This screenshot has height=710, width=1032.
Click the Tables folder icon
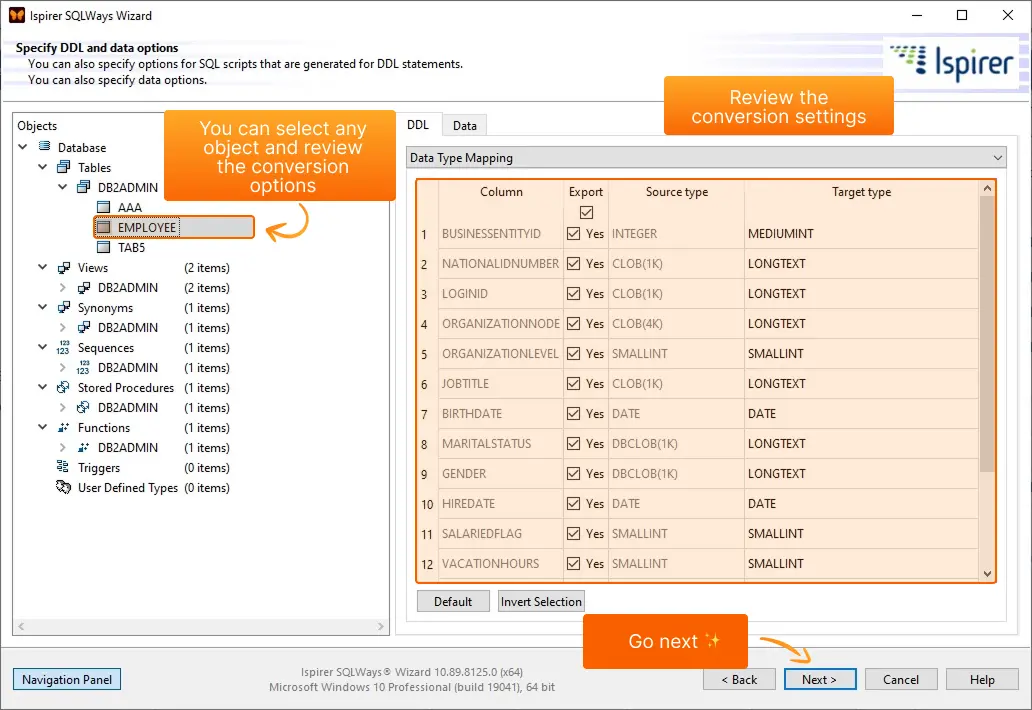click(64, 167)
